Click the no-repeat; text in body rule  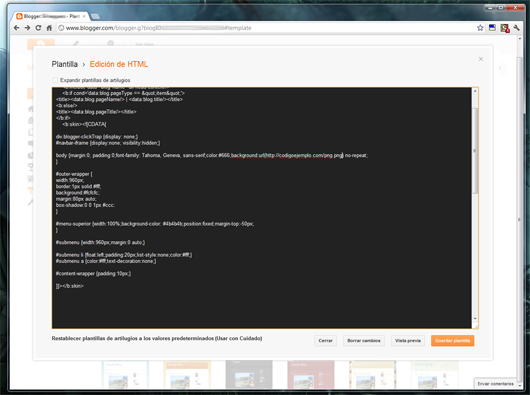point(356,155)
